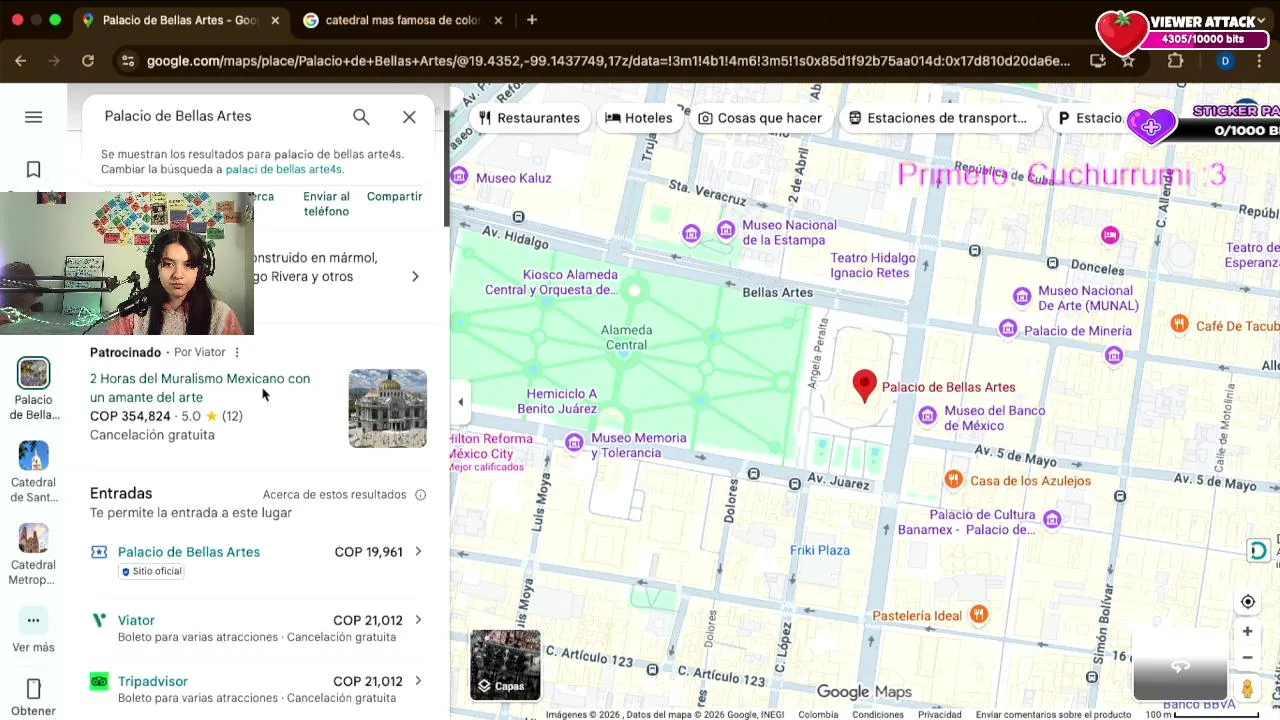The image size is (1280, 720).
Task: Zoom out with the minus button
Action: (1247, 658)
